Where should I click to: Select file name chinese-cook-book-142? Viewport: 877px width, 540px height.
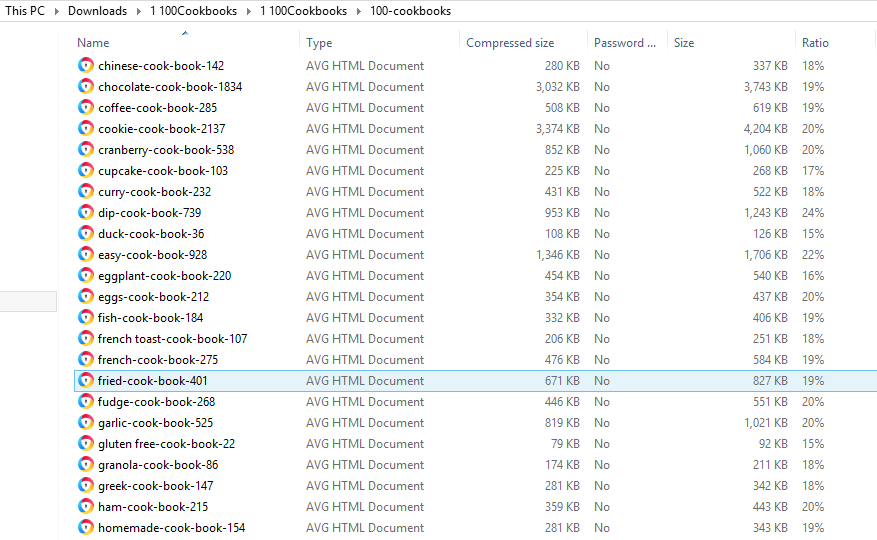pos(161,66)
